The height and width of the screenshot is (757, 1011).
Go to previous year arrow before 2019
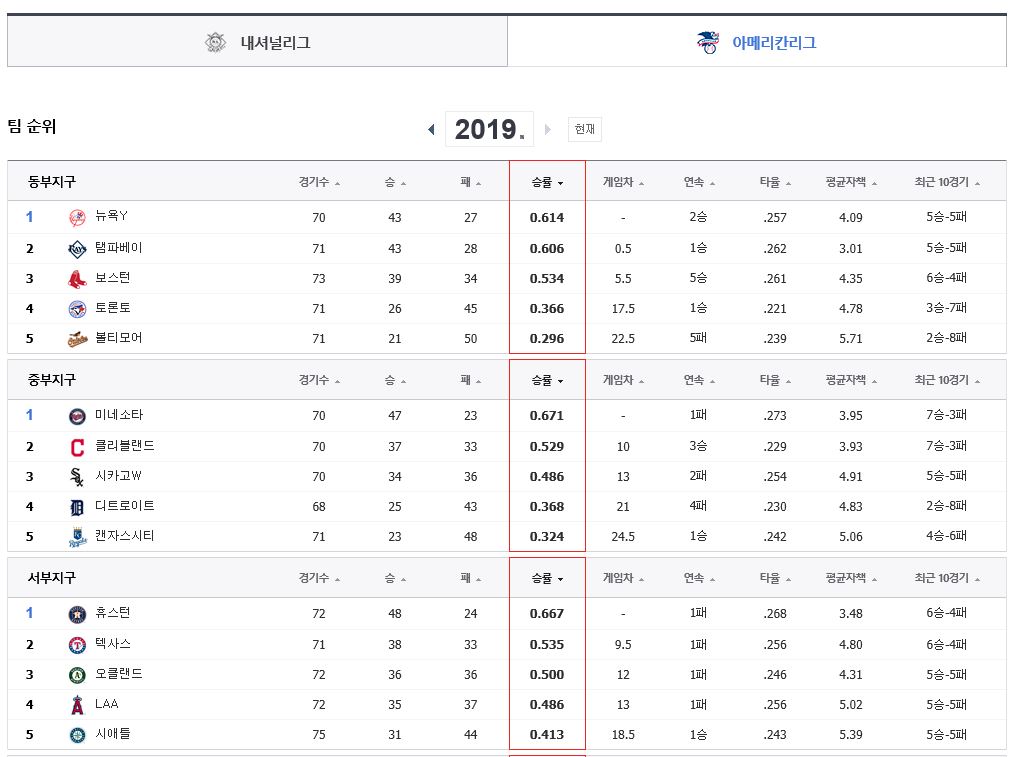[x=431, y=130]
